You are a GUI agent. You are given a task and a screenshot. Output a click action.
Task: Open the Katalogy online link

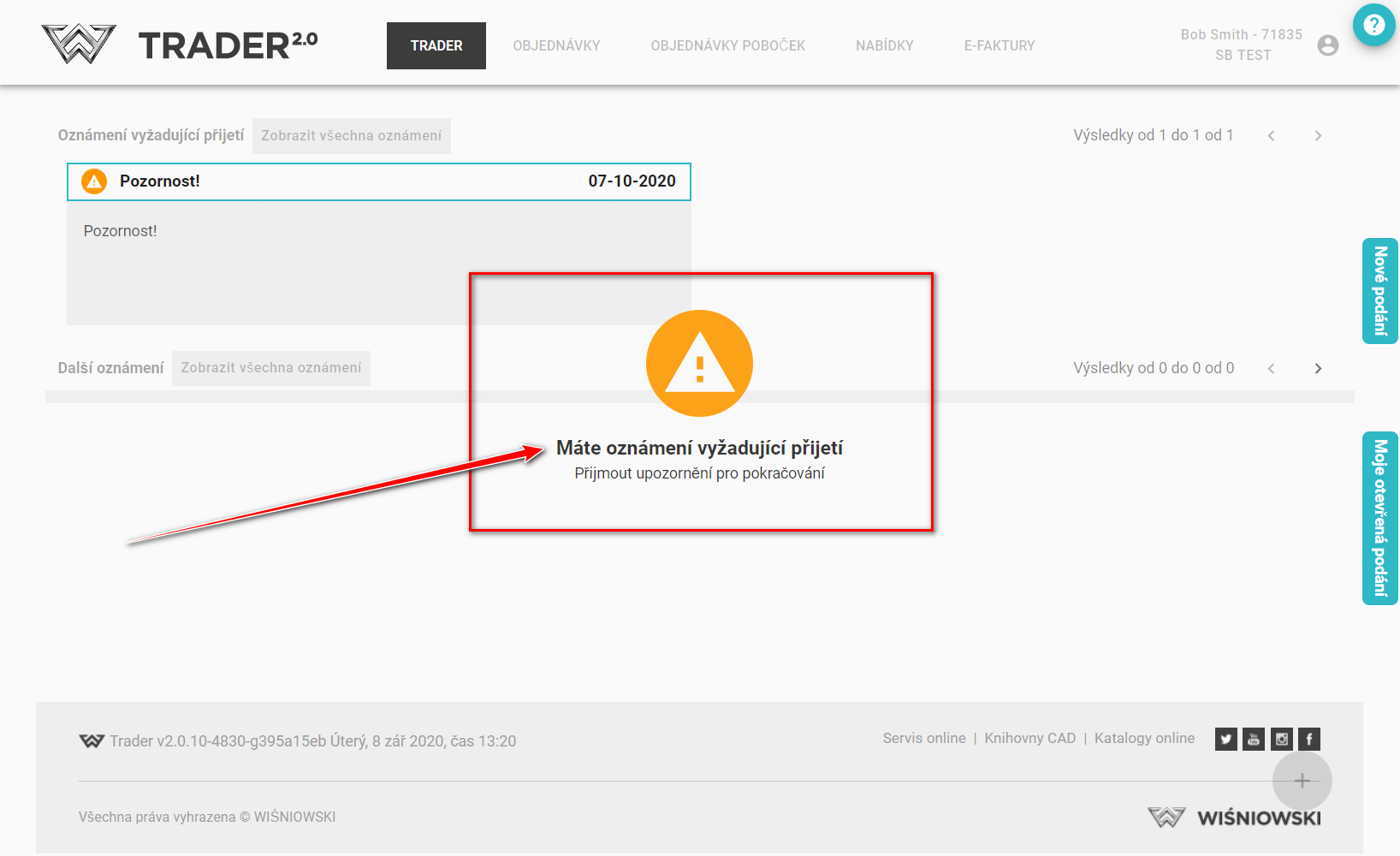pos(1144,738)
